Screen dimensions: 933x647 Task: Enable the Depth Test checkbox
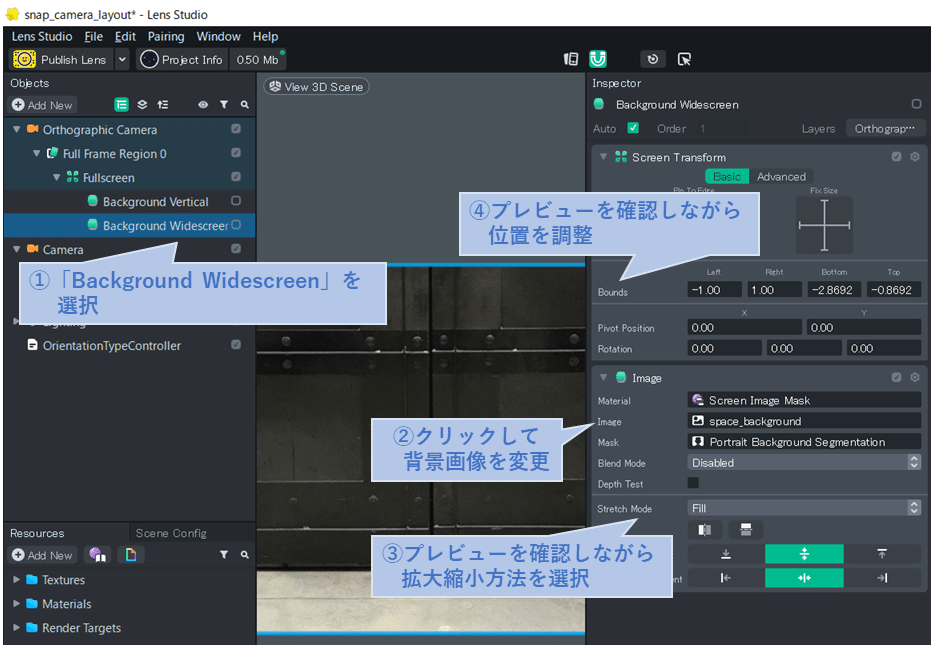point(692,483)
